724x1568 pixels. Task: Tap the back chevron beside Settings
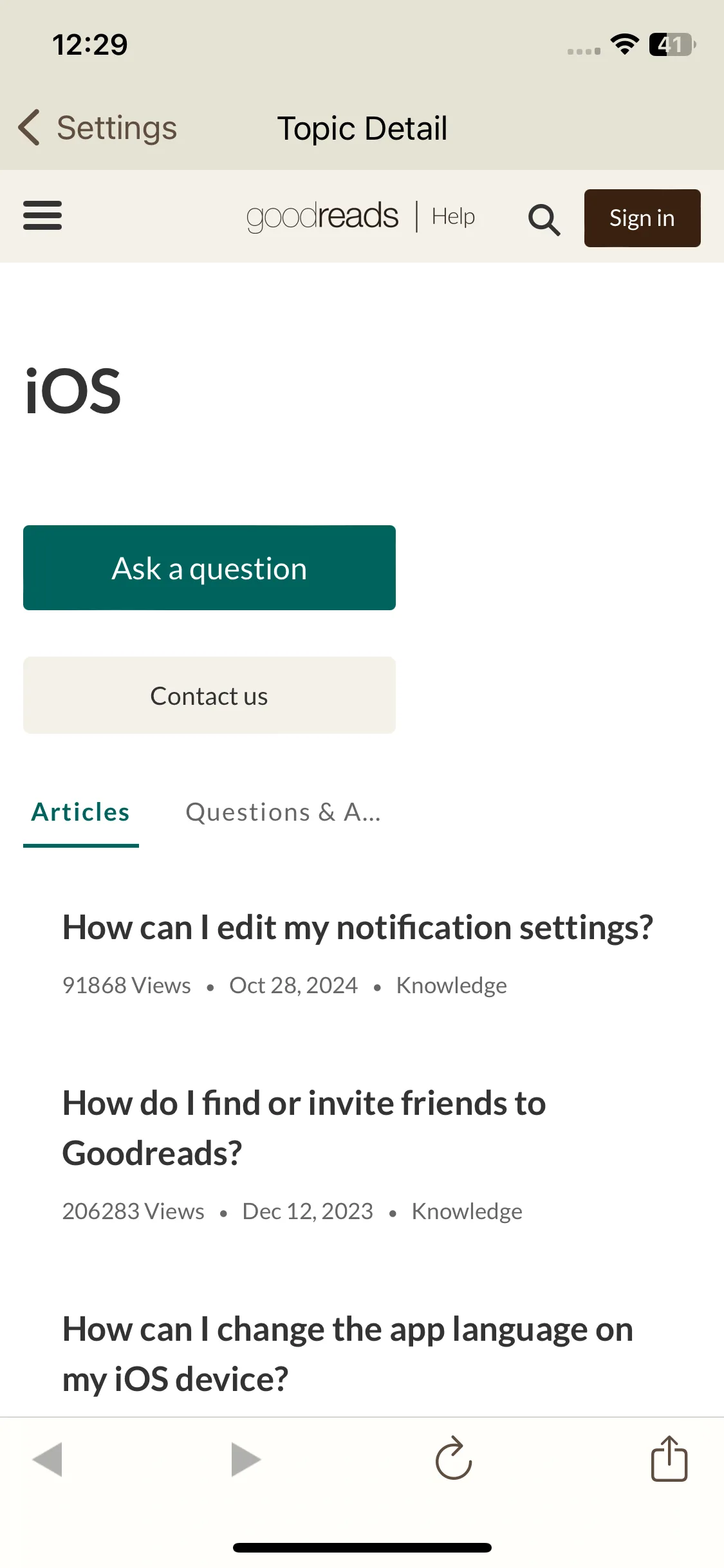(x=29, y=127)
